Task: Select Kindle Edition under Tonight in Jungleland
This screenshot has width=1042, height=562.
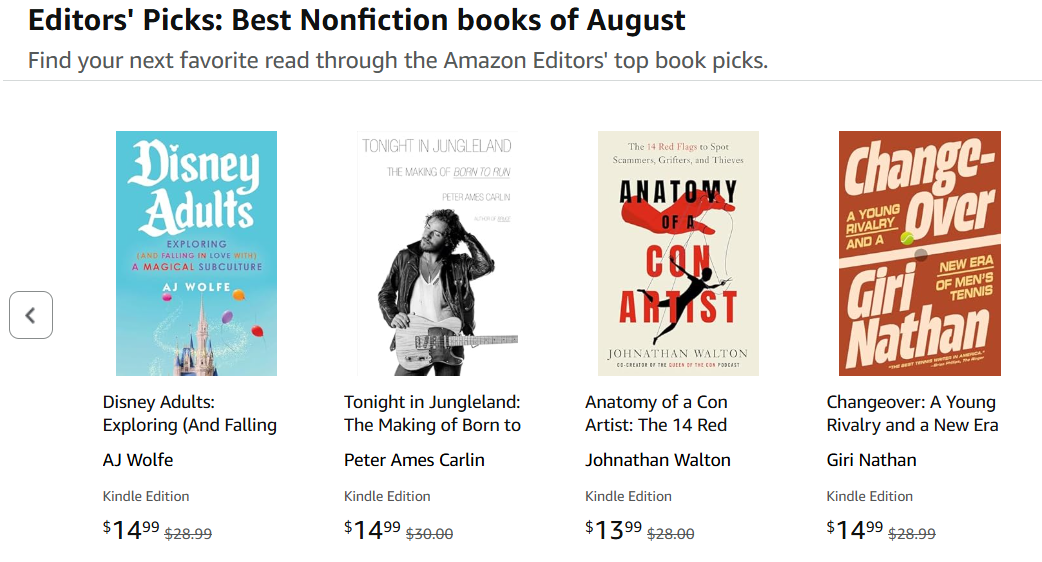Action: (387, 496)
